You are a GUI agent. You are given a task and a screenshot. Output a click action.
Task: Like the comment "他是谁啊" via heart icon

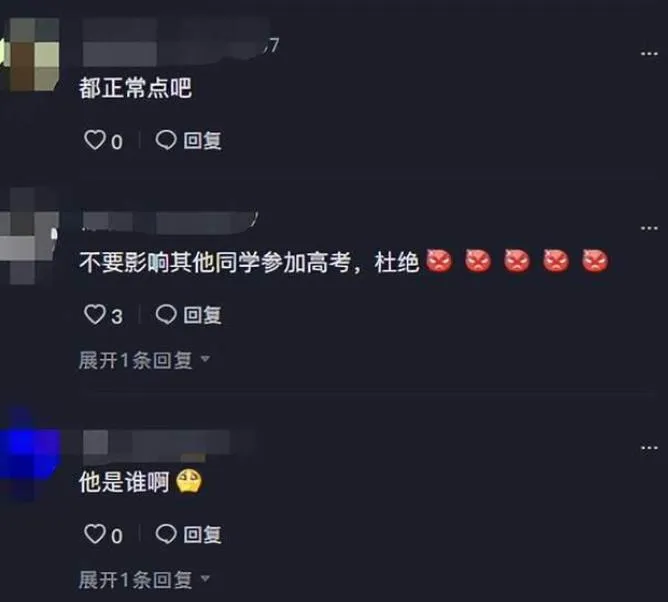point(95,534)
